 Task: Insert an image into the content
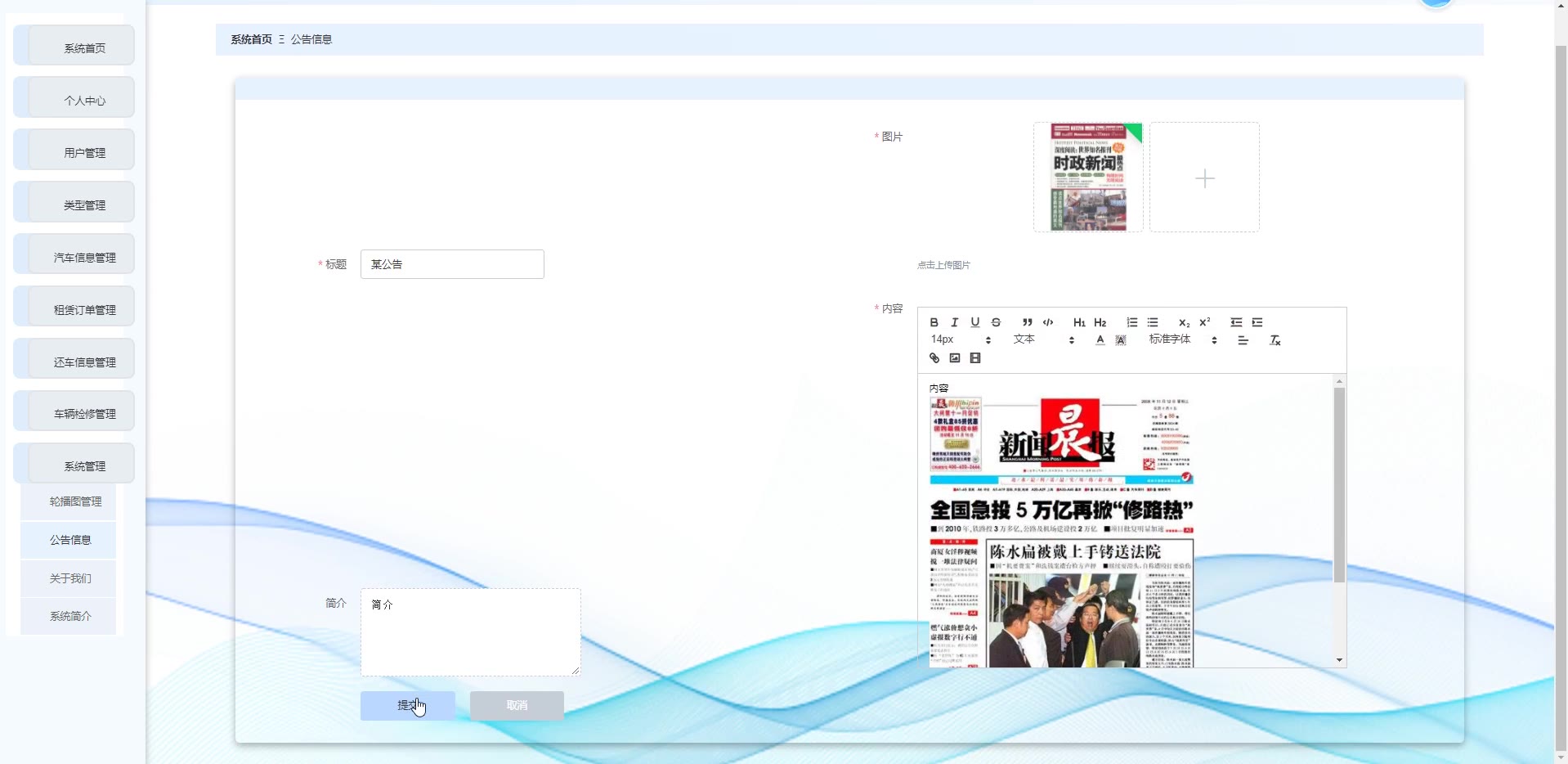click(954, 358)
